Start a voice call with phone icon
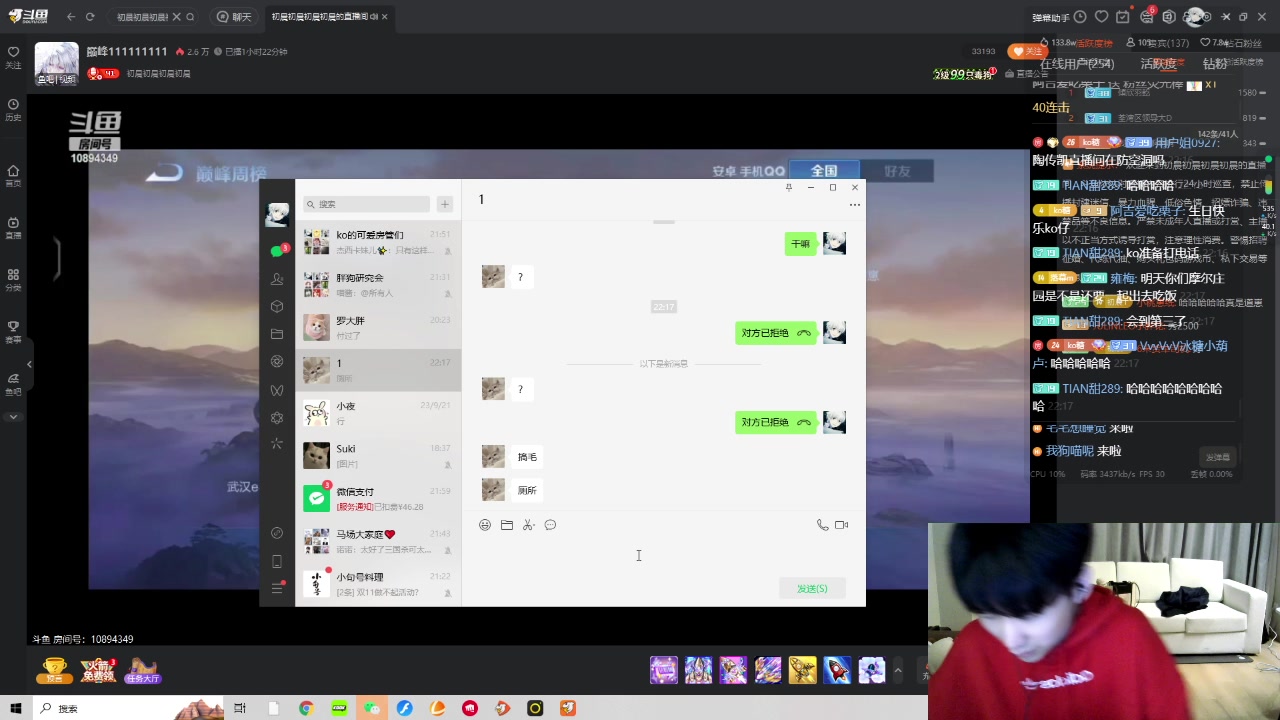This screenshot has height=720, width=1280. click(822, 525)
